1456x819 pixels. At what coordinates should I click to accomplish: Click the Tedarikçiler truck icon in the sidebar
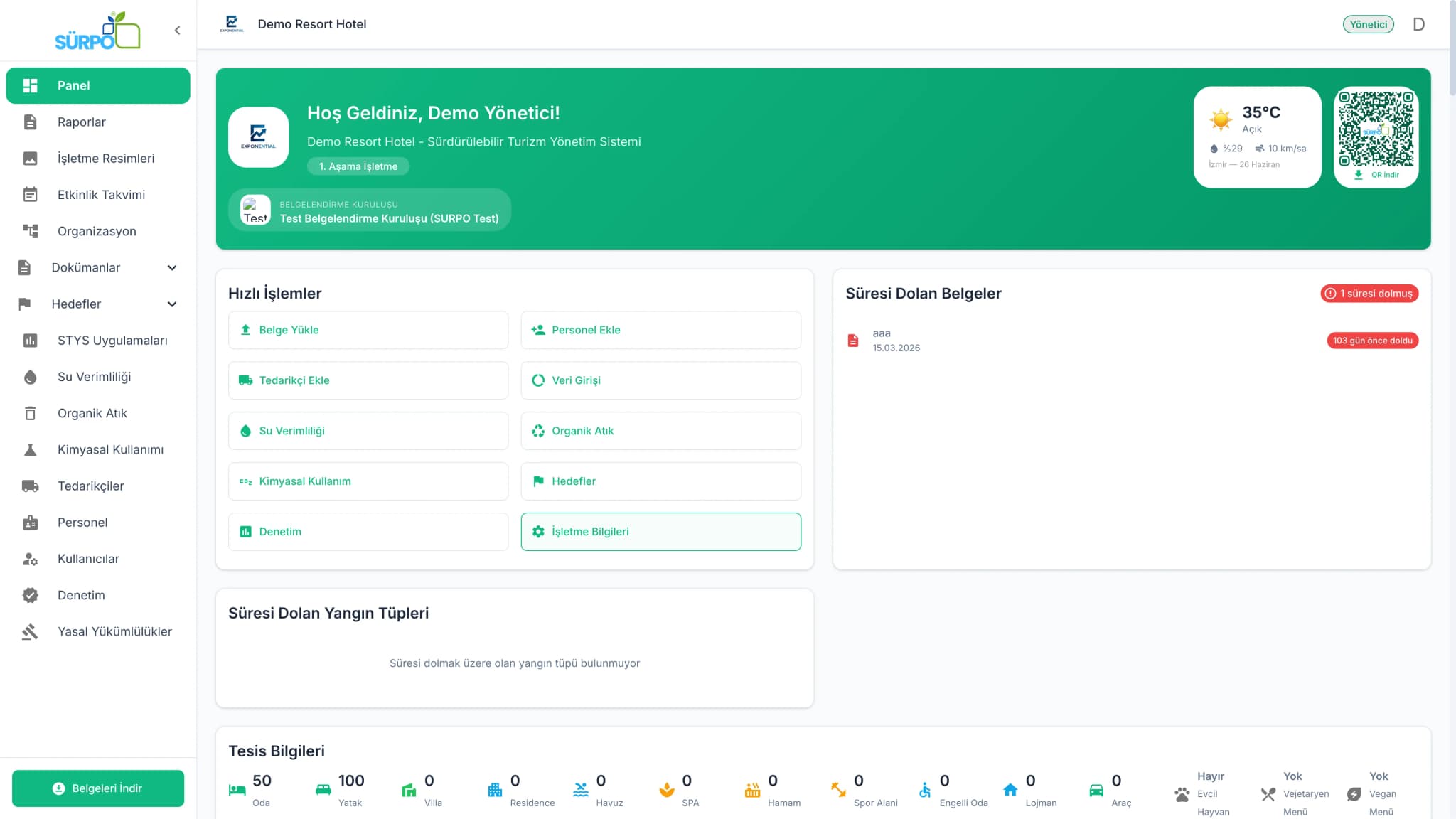[30, 486]
